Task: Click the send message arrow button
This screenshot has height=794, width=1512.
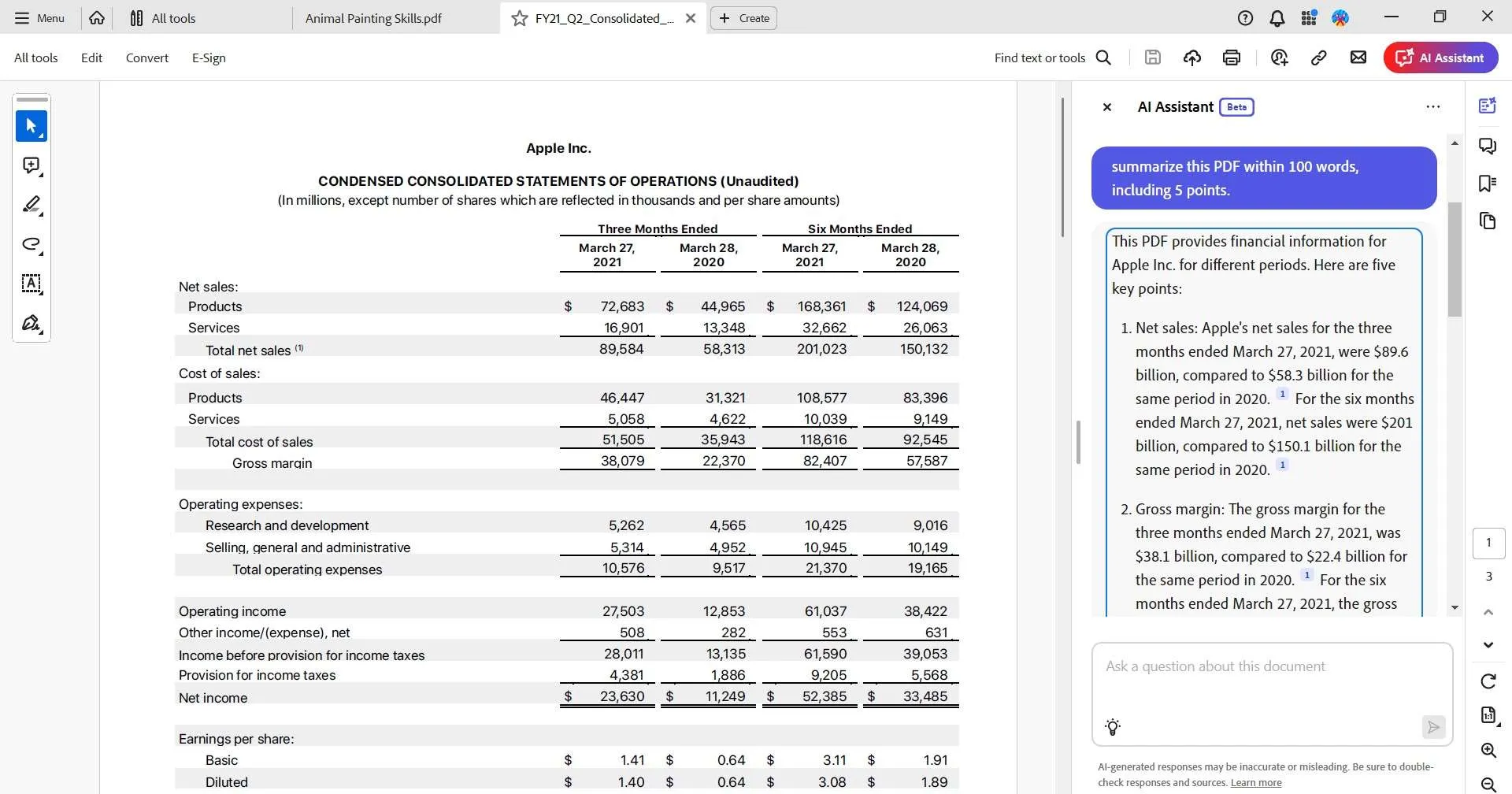Action: [1433, 727]
